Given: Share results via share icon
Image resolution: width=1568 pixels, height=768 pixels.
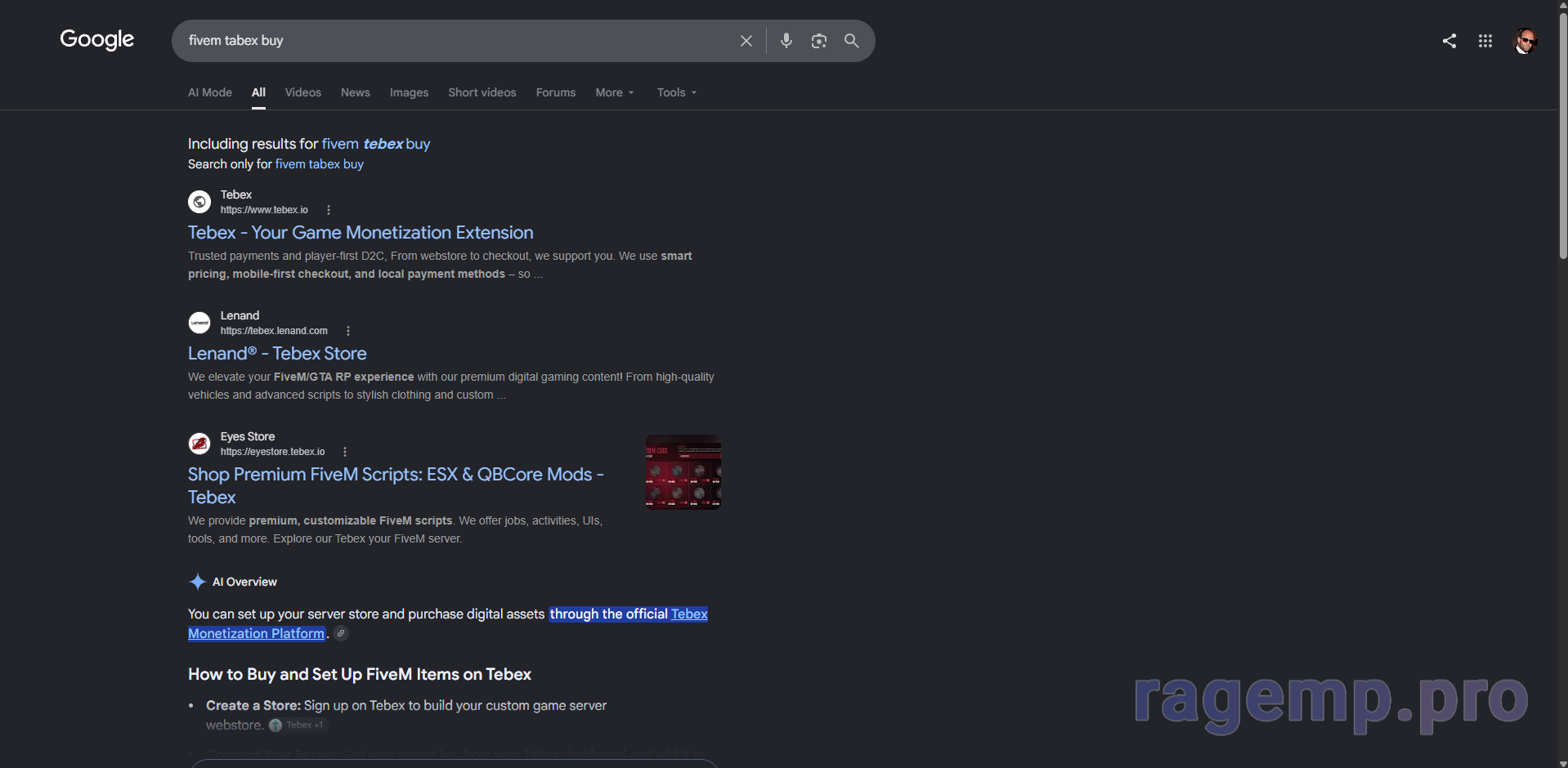Looking at the screenshot, I should pyautogui.click(x=1449, y=41).
